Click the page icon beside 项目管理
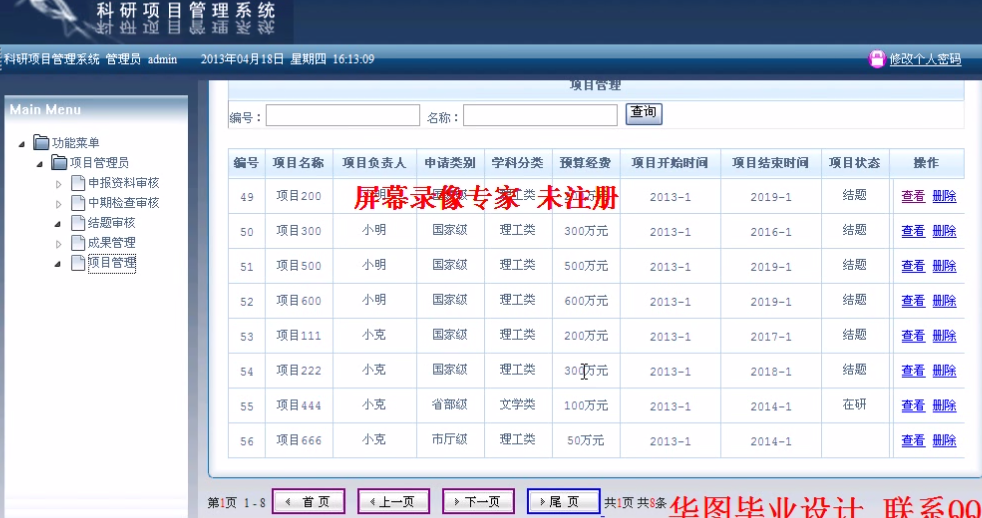The width and height of the screenshot is (982, 518). 78,263
